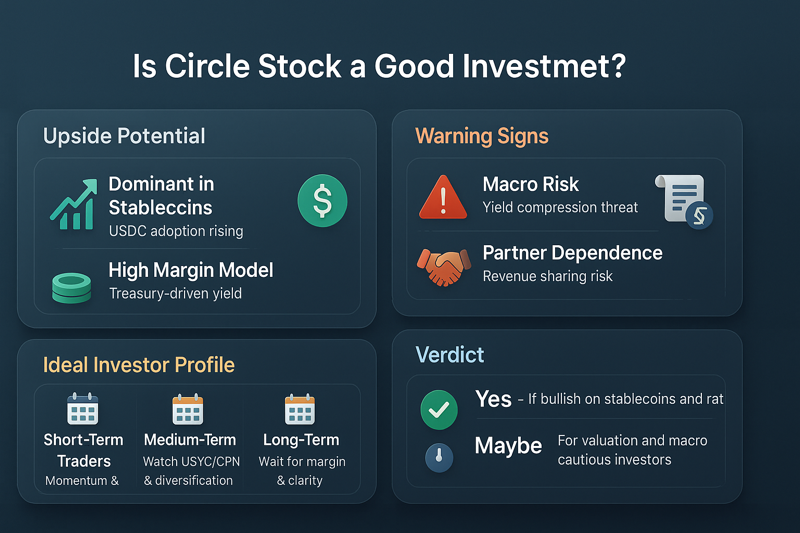Click the Upside Potential heading
800x533 pixels.
pyautogui.click(x=124, y=136)
